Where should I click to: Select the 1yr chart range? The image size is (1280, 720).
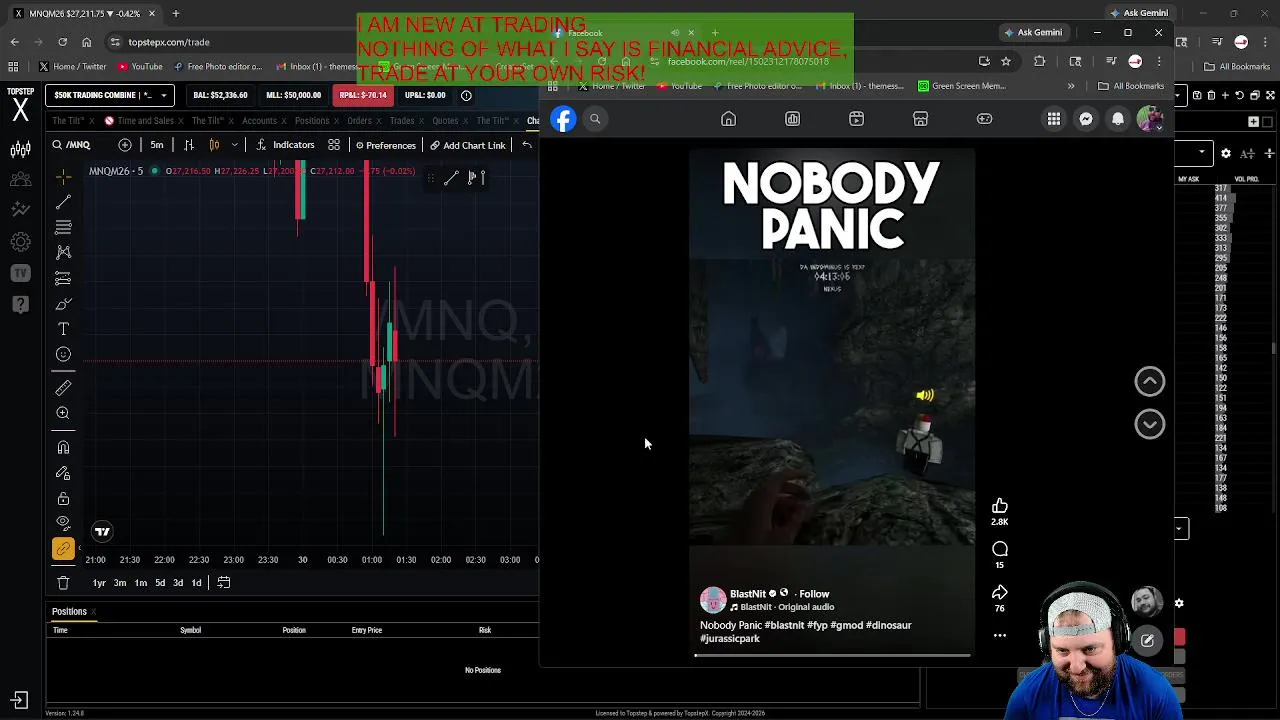99,583
